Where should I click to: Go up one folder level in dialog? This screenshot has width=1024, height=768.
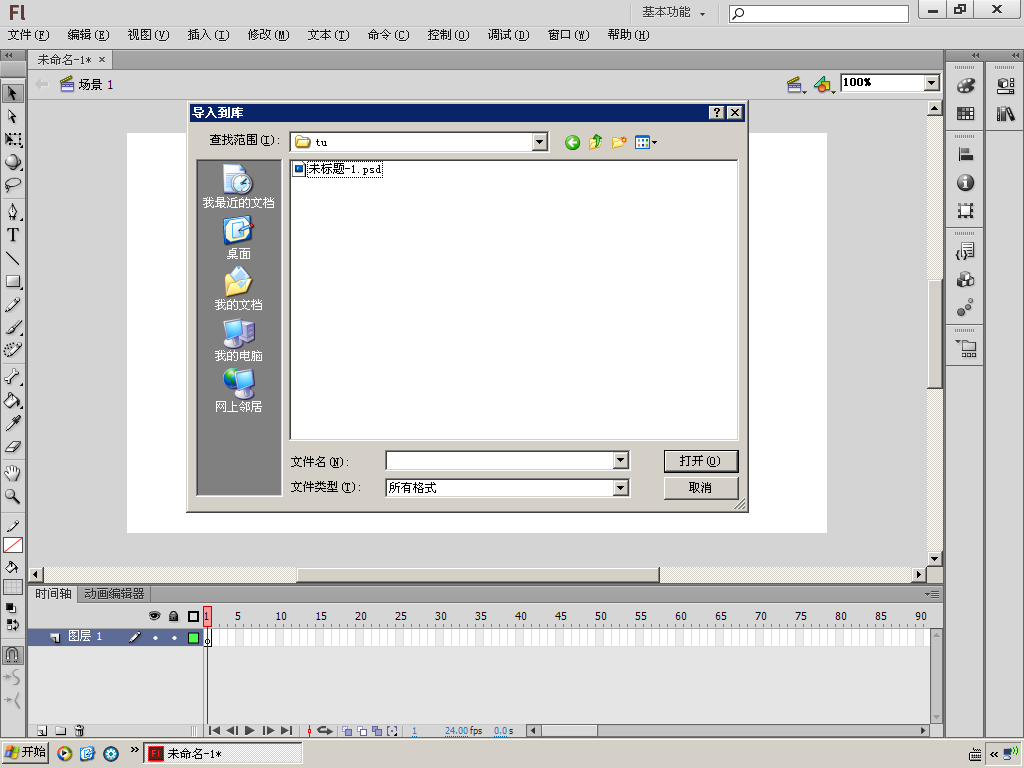pos(596,142)
